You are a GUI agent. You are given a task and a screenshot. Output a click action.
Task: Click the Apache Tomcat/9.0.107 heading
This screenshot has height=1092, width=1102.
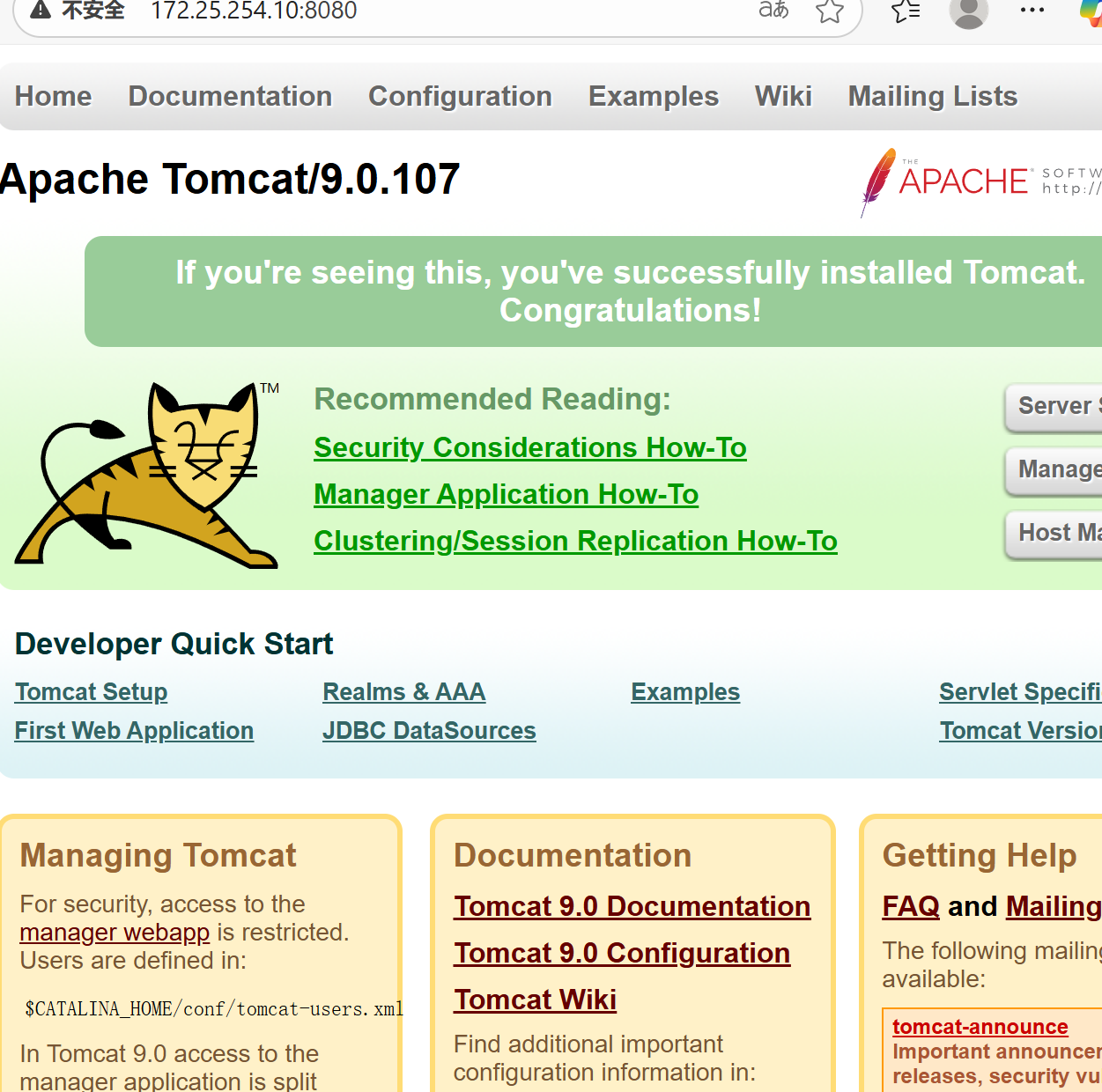[230, 180]
